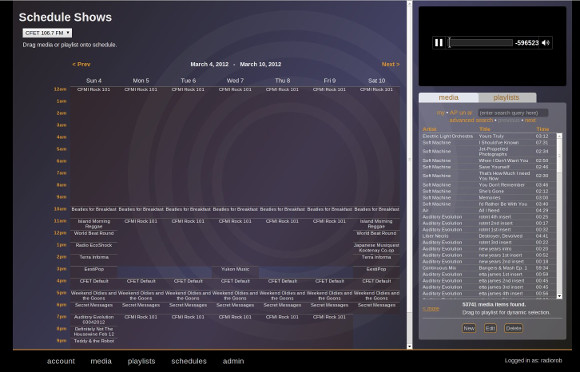Select 'new years intro' media row

point(489,249)
